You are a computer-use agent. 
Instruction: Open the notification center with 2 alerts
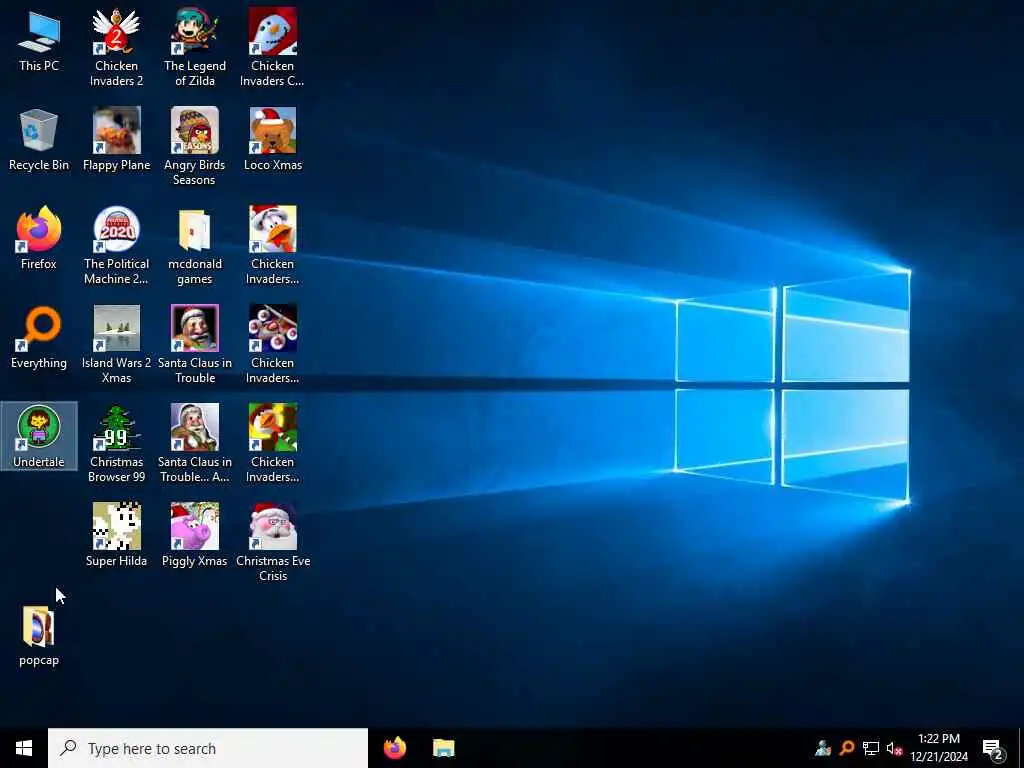tap(993, 748)
